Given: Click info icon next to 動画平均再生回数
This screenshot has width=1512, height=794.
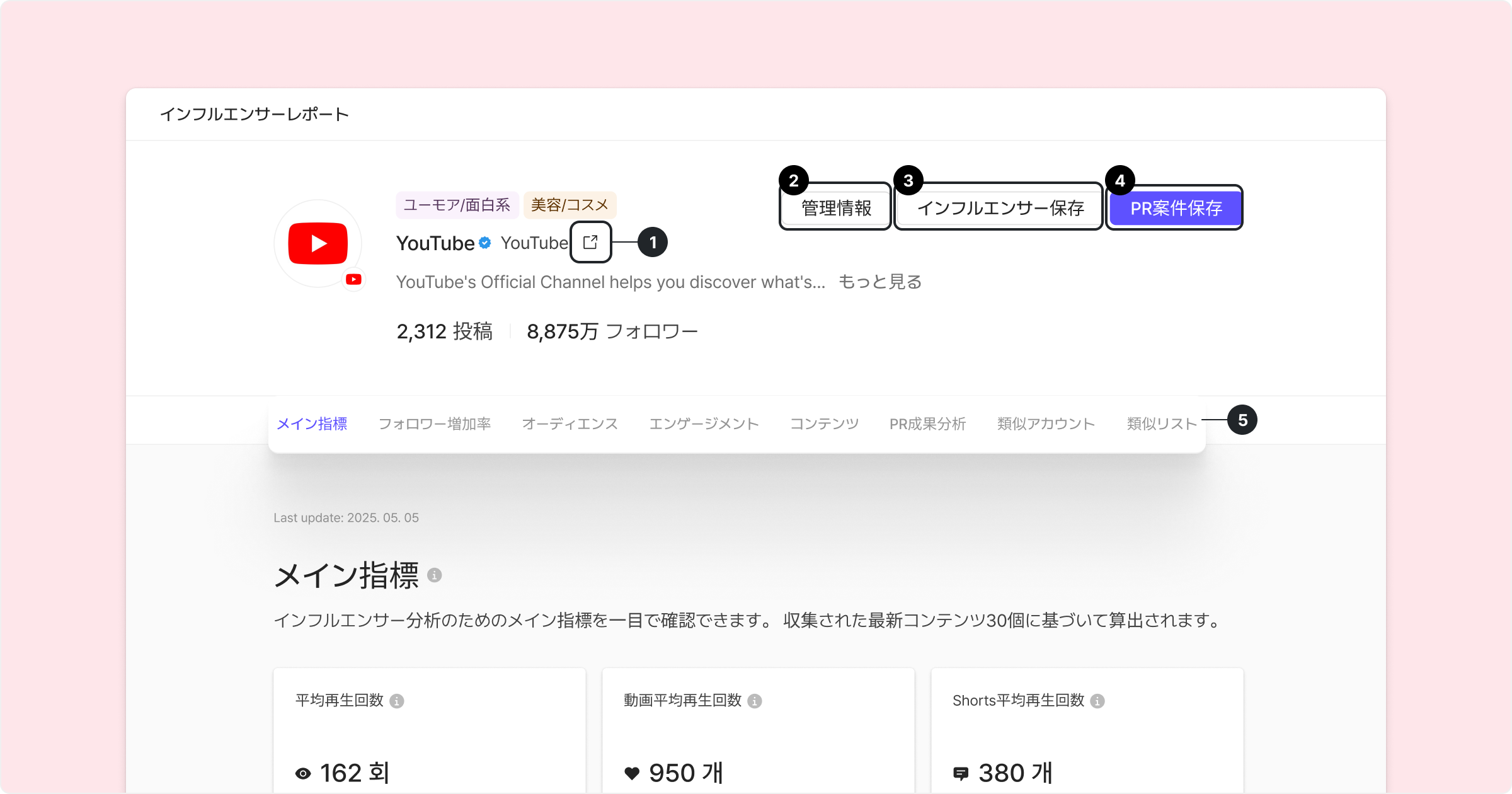Looking at the screenshot, I should (755, 701).
